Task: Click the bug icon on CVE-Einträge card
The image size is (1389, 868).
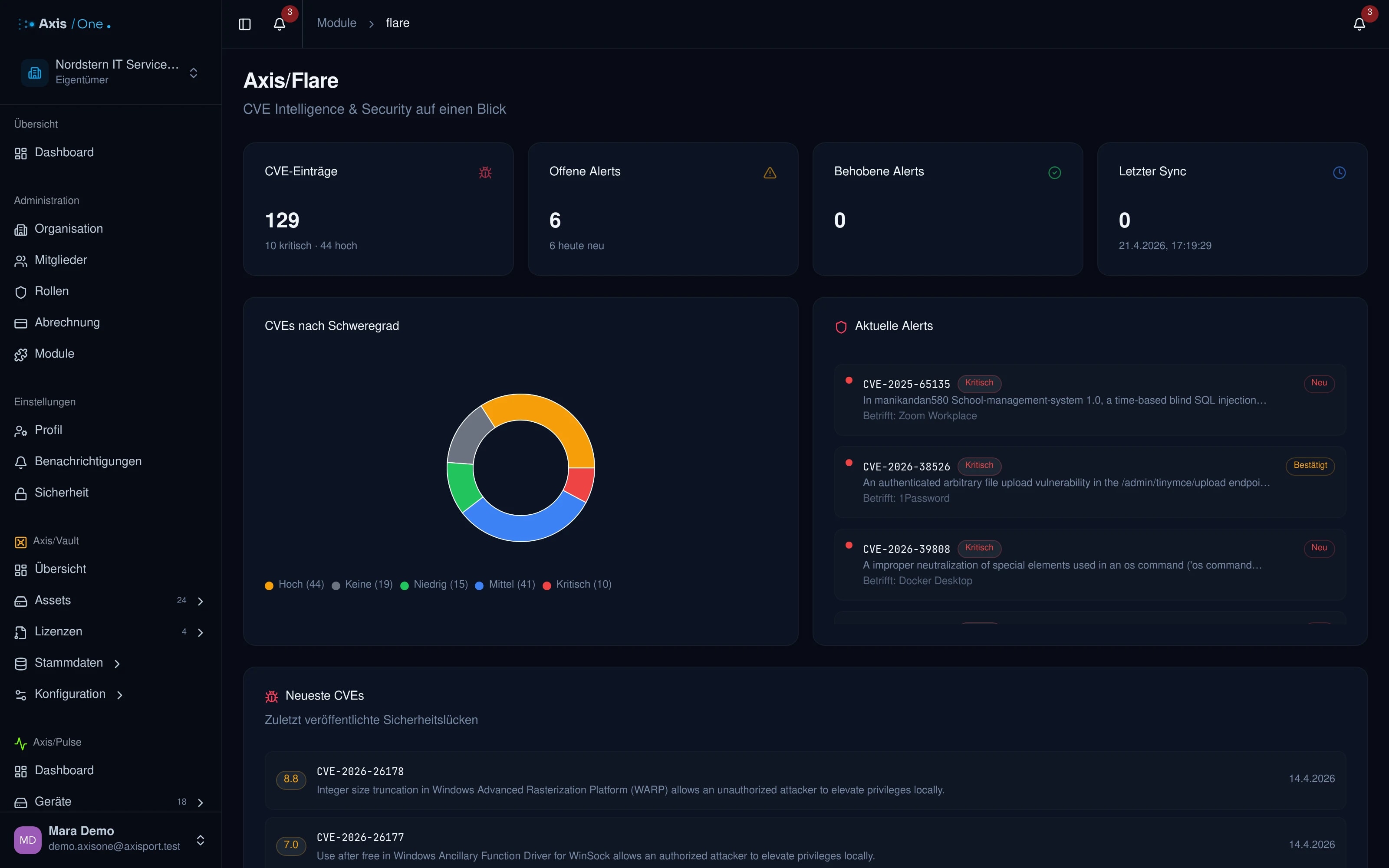Action: 485,172
